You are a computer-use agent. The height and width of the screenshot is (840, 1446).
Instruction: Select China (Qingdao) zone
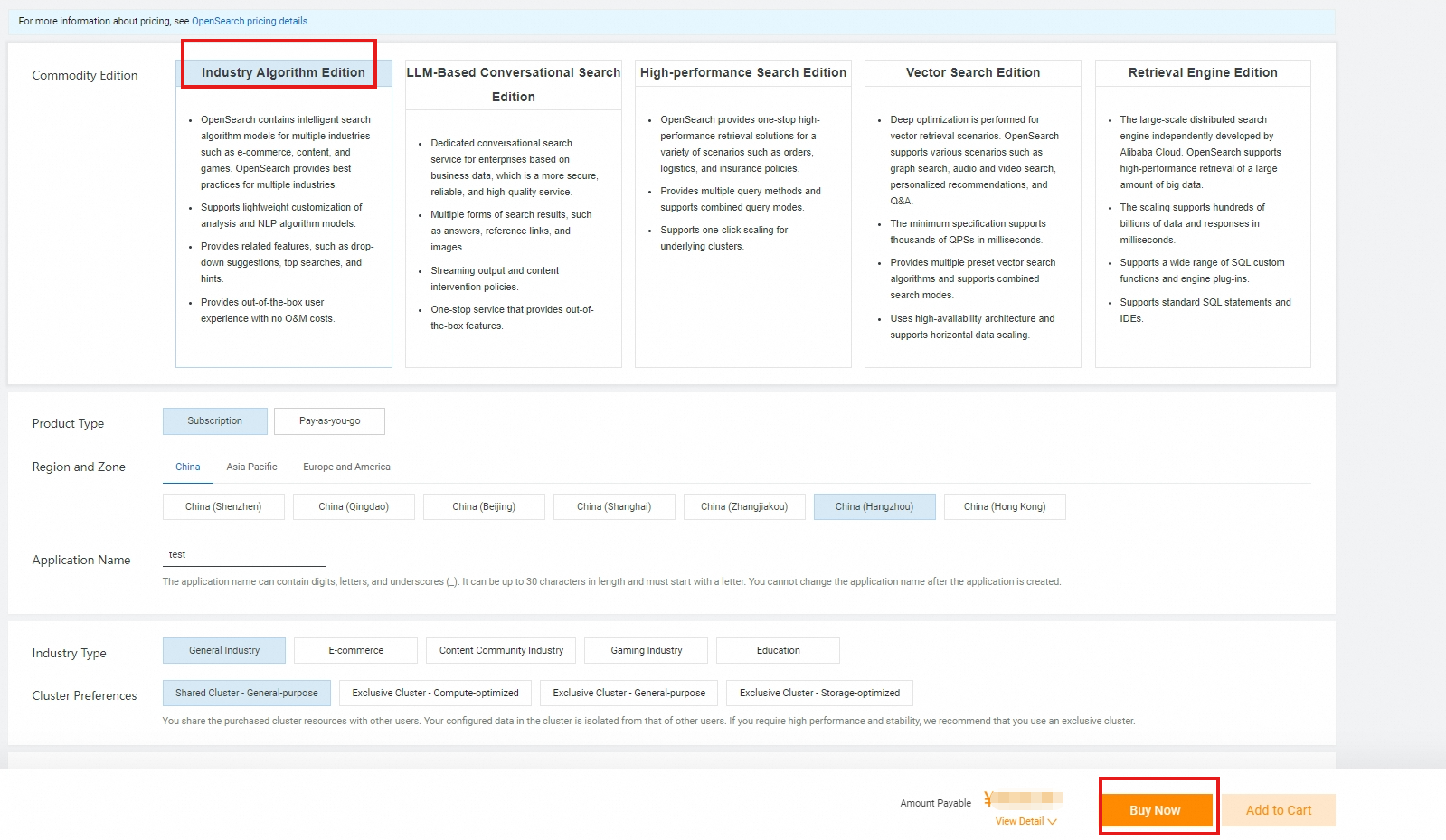point(354,507)
